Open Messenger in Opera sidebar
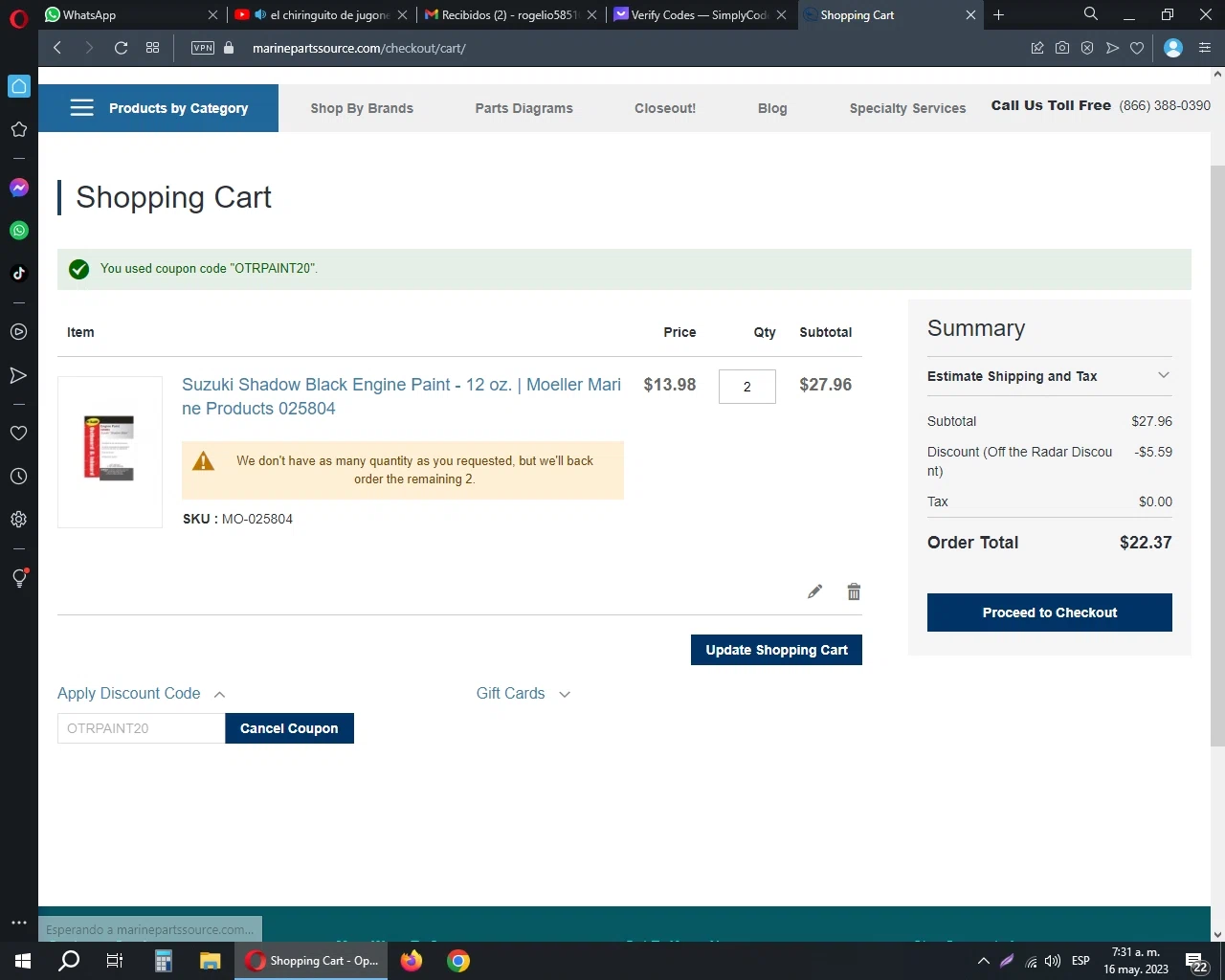The height and width of the screenshot is (980, 1225). click(19, 188)
